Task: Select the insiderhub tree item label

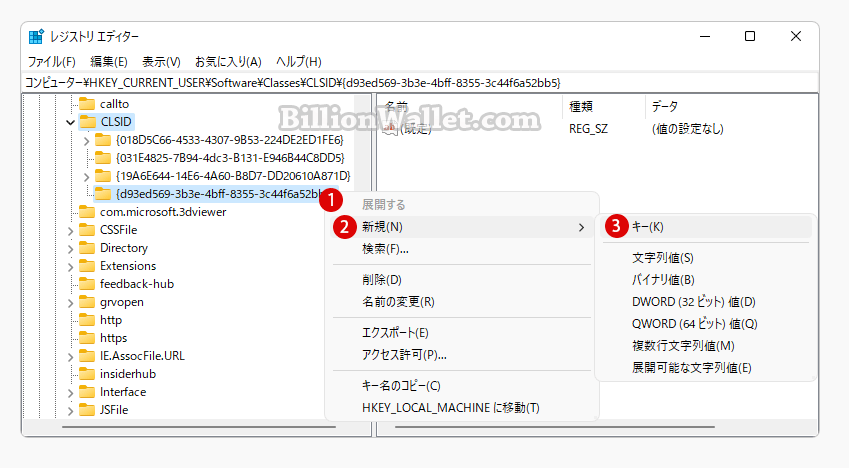Action: pos(128,374)
